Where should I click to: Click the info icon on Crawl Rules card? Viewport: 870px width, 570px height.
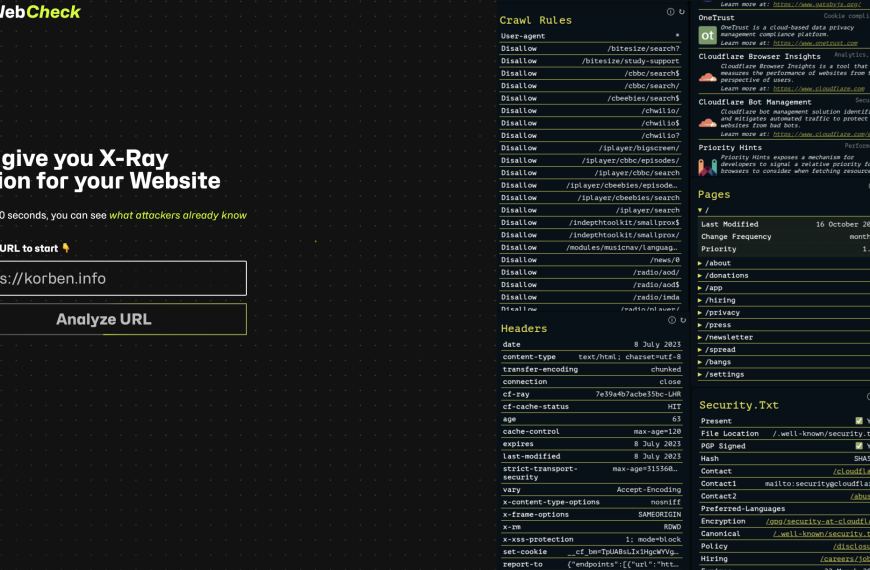(x=670, y=12)
